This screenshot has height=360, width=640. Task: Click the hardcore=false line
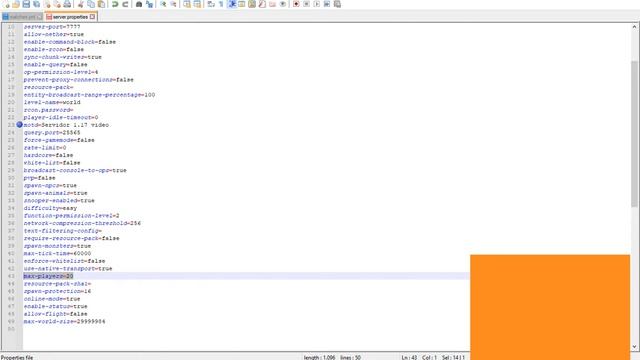48,155
